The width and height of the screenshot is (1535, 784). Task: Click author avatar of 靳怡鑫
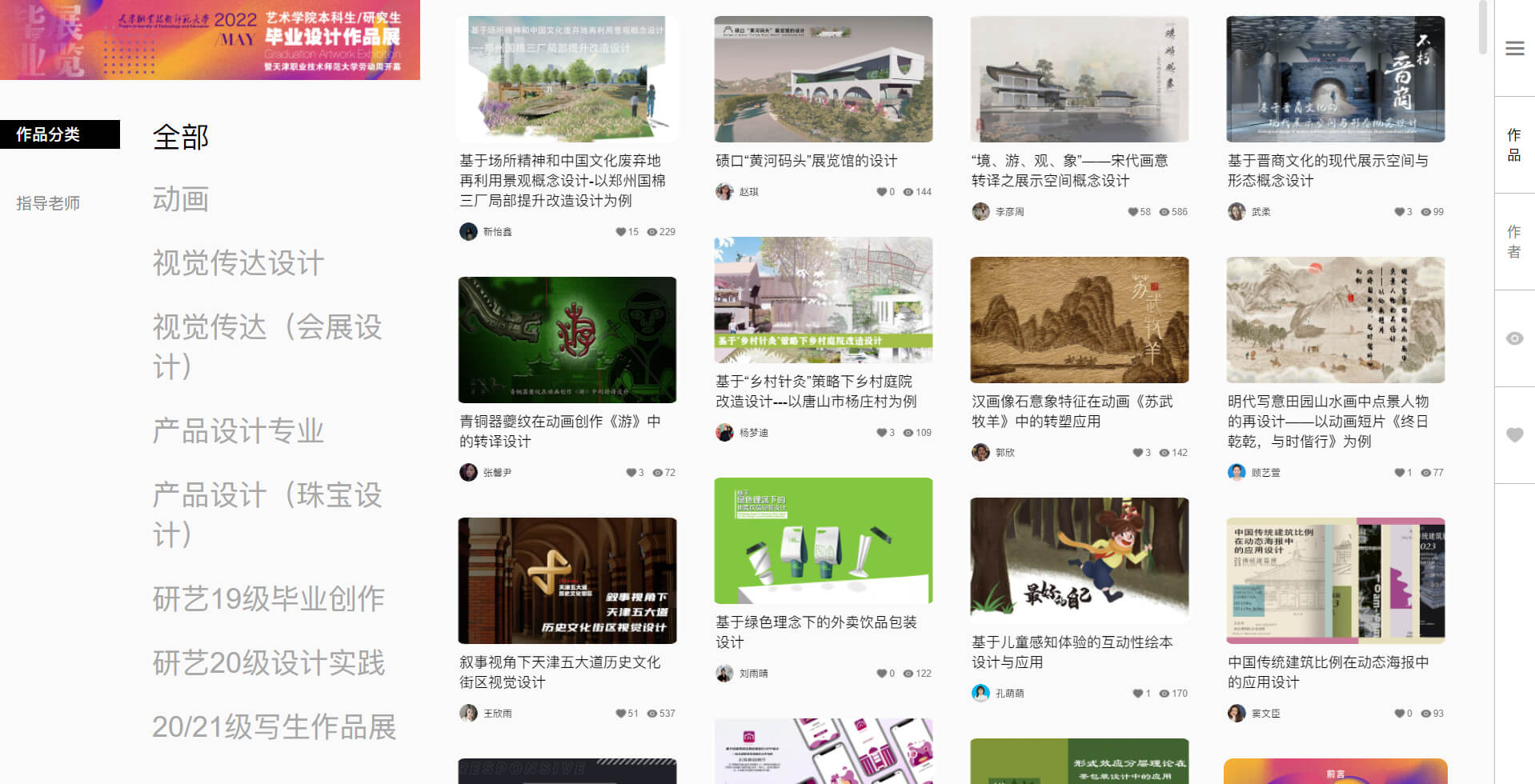coord(468,232)
